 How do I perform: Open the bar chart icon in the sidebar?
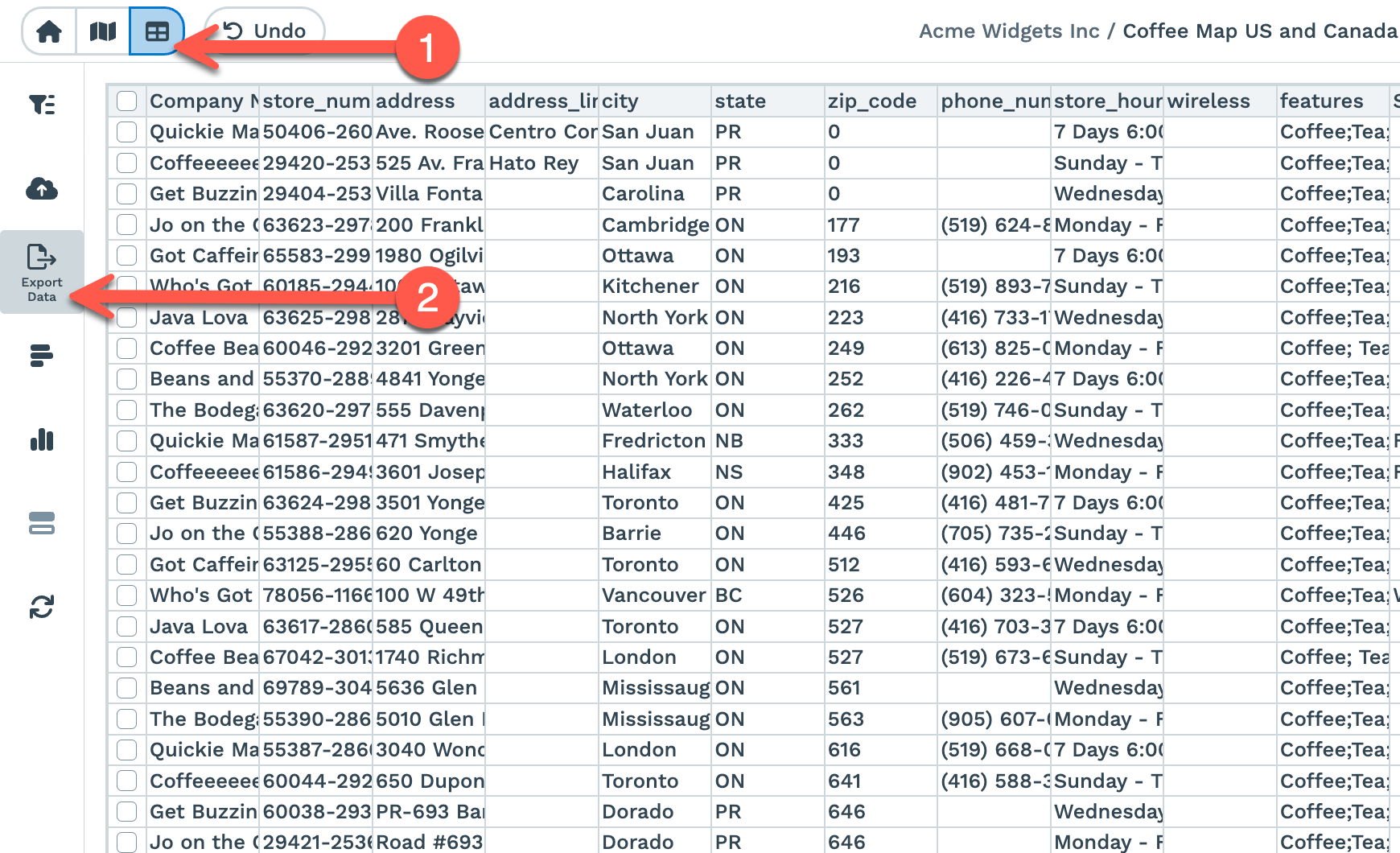point(42,439)
